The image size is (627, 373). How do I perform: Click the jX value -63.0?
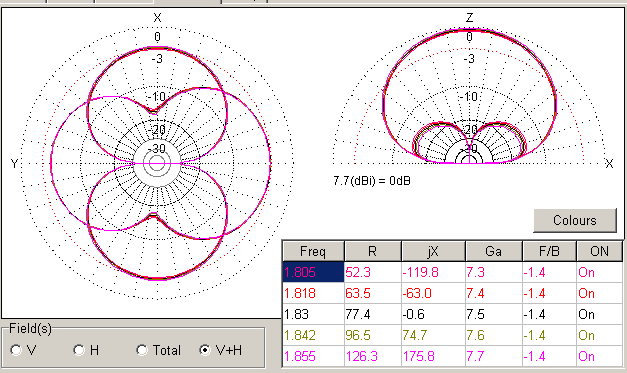coord(433,293)
